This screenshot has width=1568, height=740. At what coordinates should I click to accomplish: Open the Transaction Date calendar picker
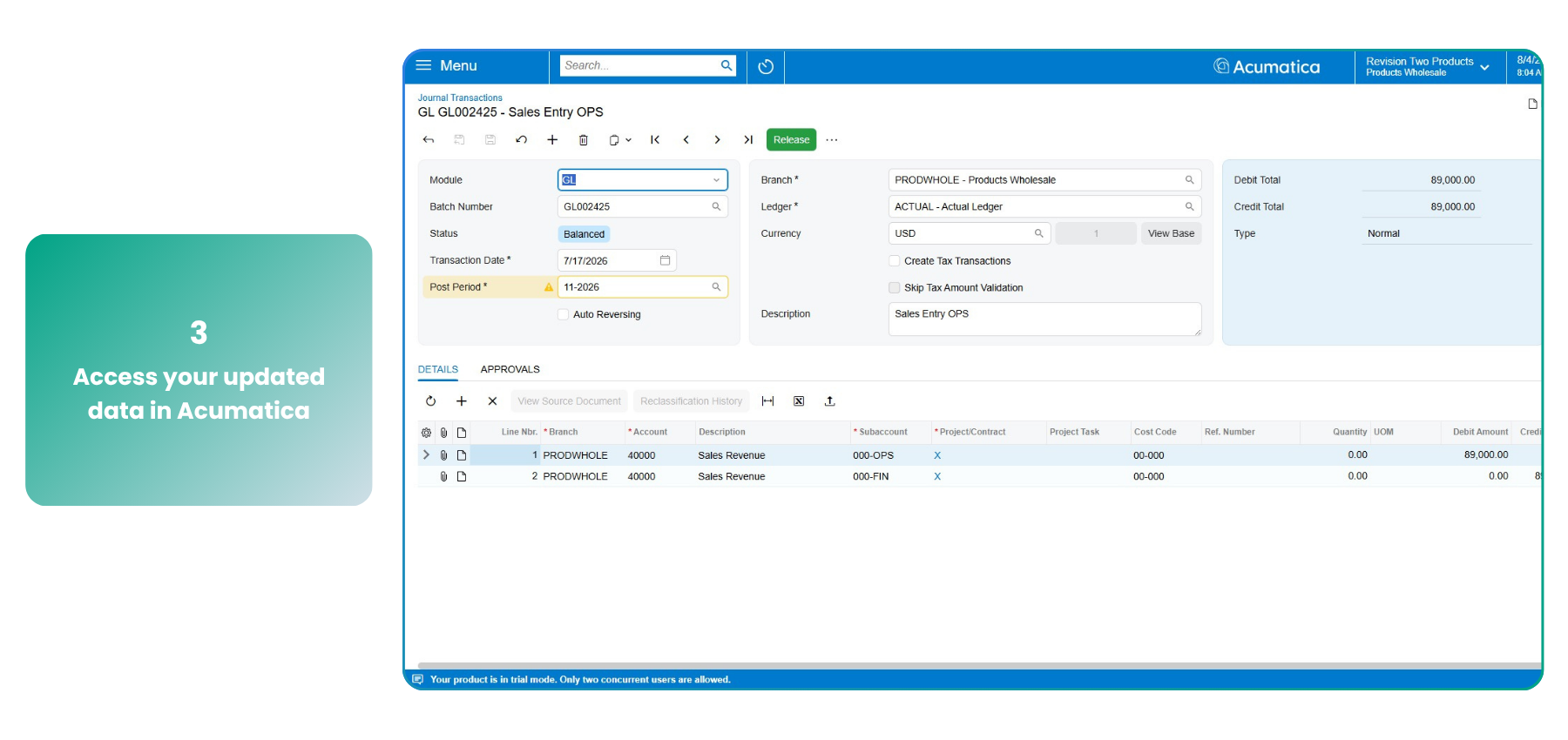click(x=665, y=260)
